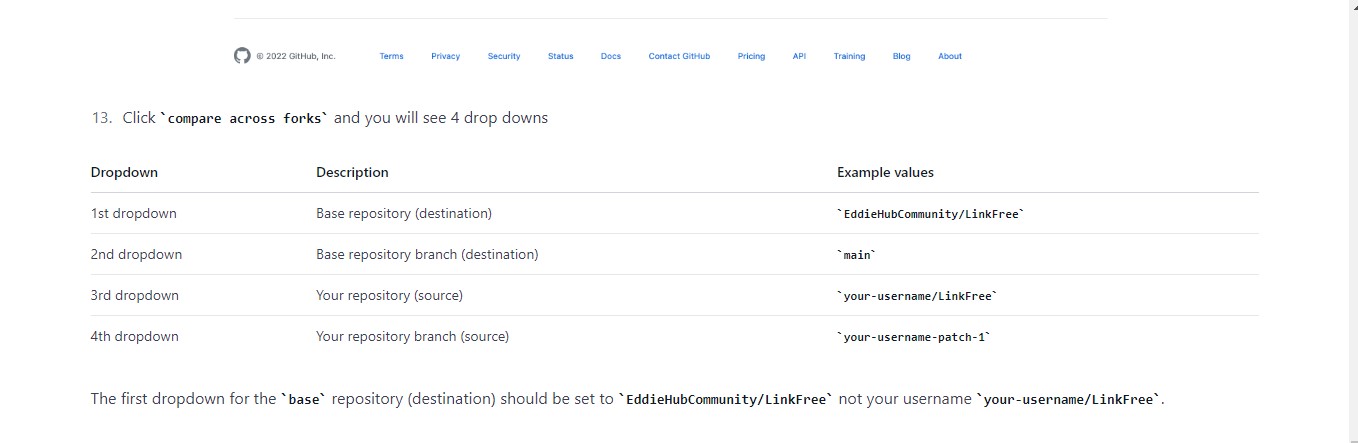Click the 'your-username/LinkFree' example value in table
Image resolution: width=1358 pixels, height=443 pixels.
[917, 296]
